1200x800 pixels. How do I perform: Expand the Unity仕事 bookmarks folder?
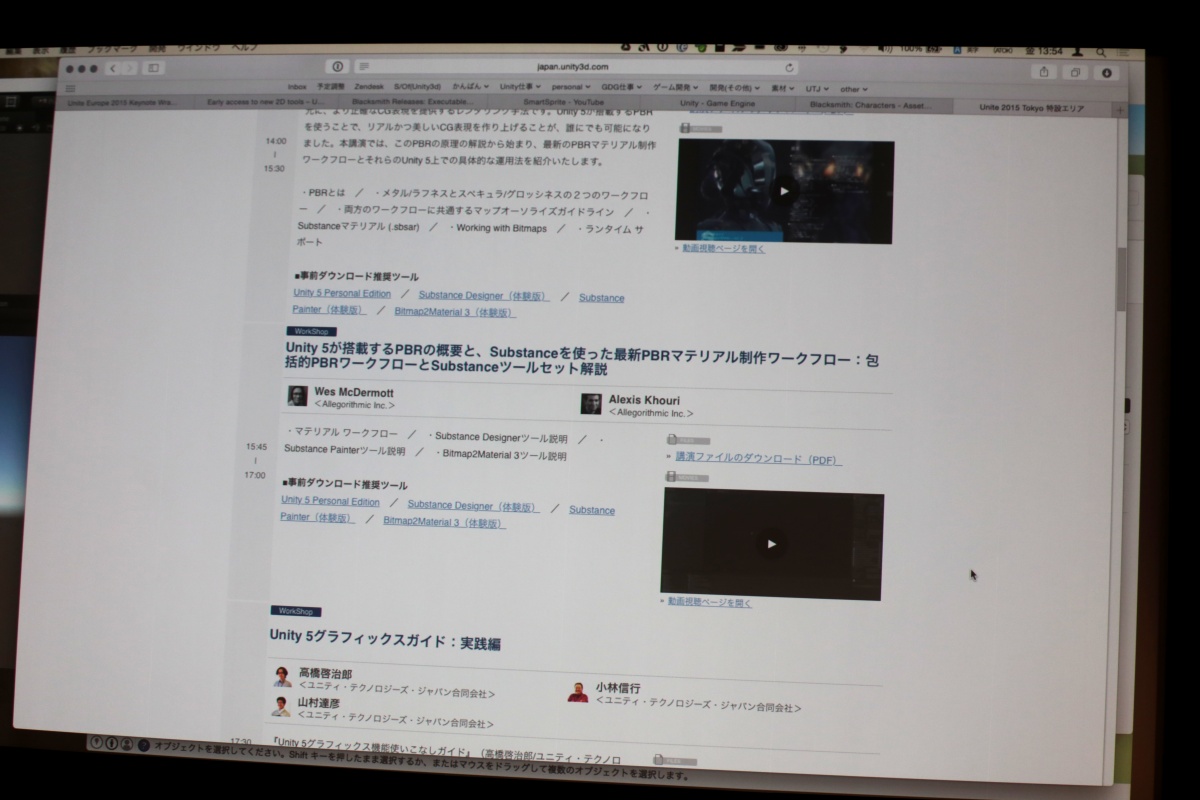[520, 87]
